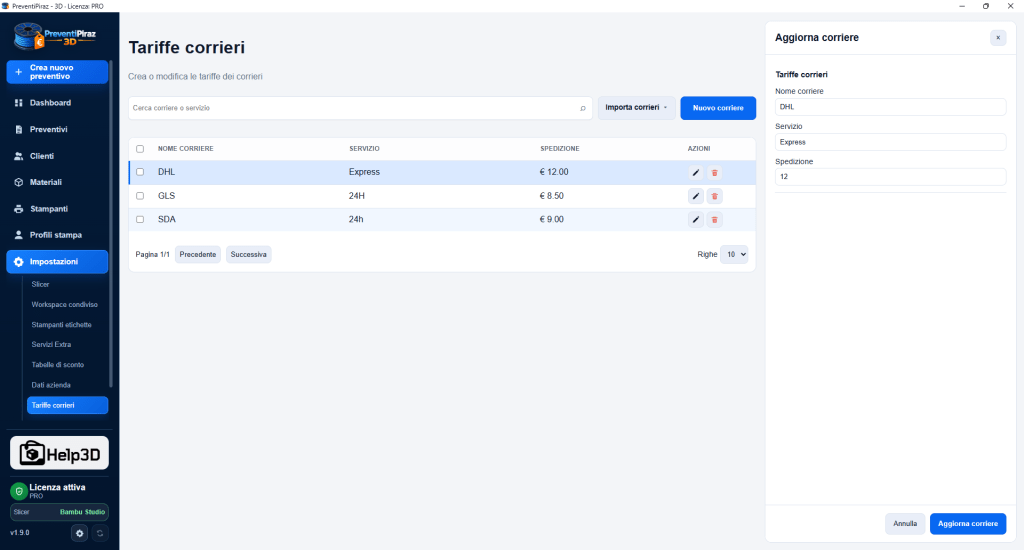Go to Precedente page
1024x550 pixels.
[x=198, y=255]
